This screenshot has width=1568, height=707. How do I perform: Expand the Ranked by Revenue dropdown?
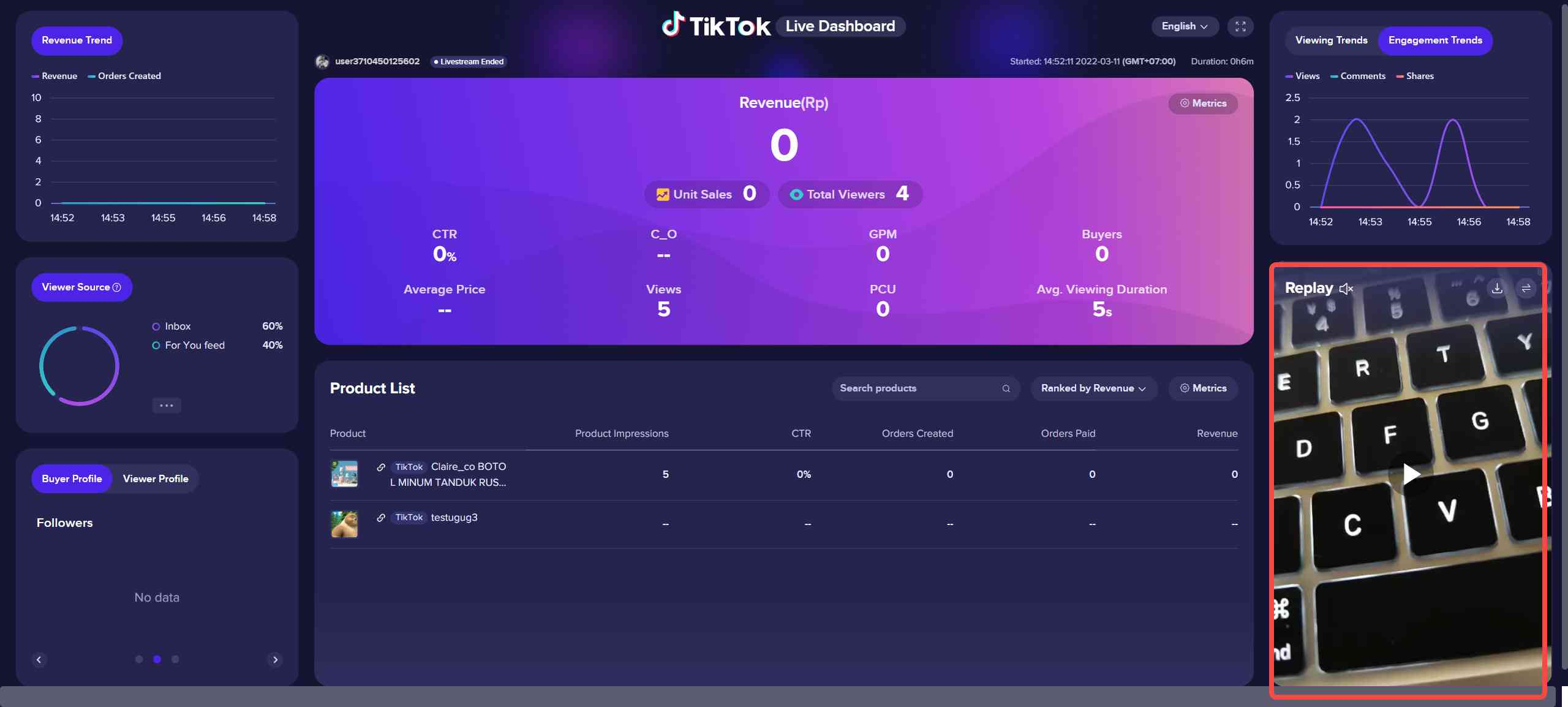point(1093,388)
